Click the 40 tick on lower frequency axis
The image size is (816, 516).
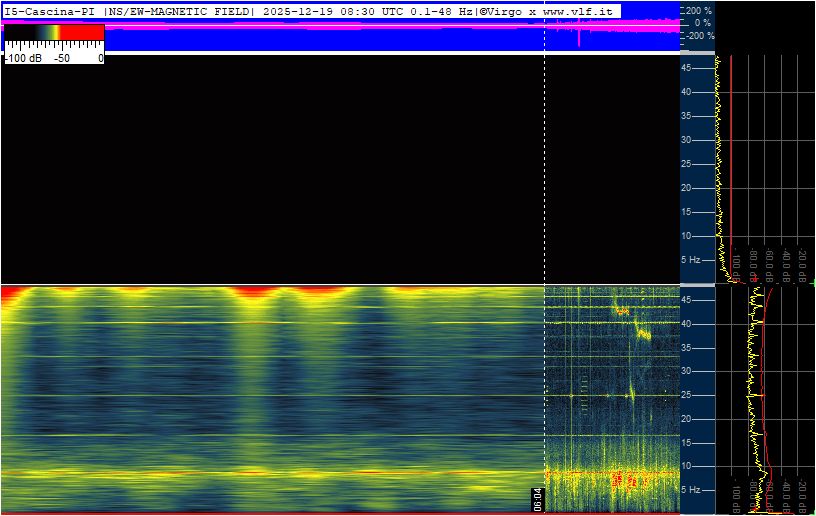click(686, 324)
